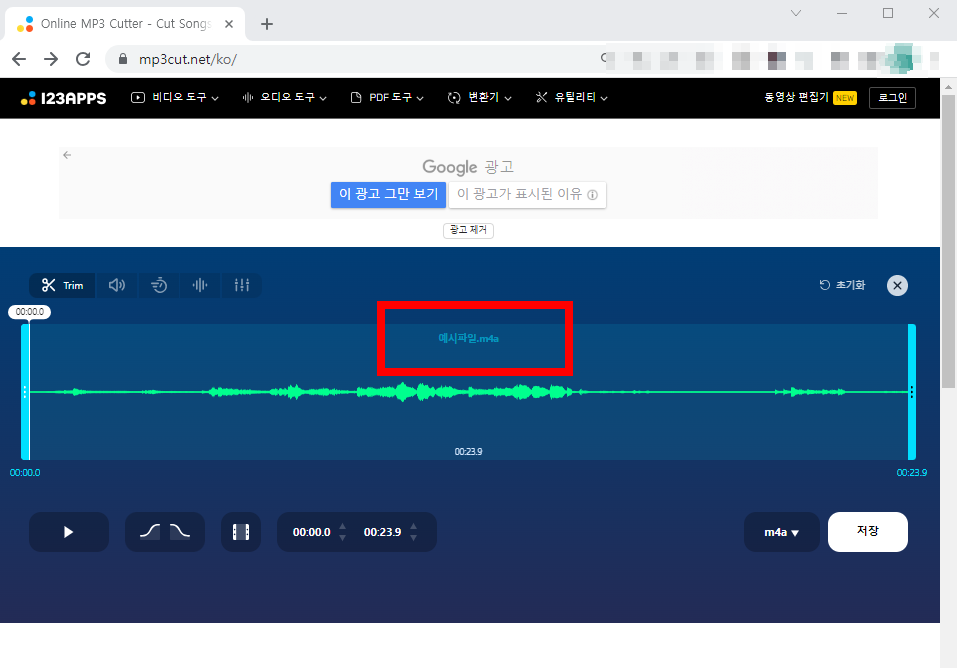Open the audio effects sliders tool
This screenshot has height=668, width=957.
tap(241, 285)
